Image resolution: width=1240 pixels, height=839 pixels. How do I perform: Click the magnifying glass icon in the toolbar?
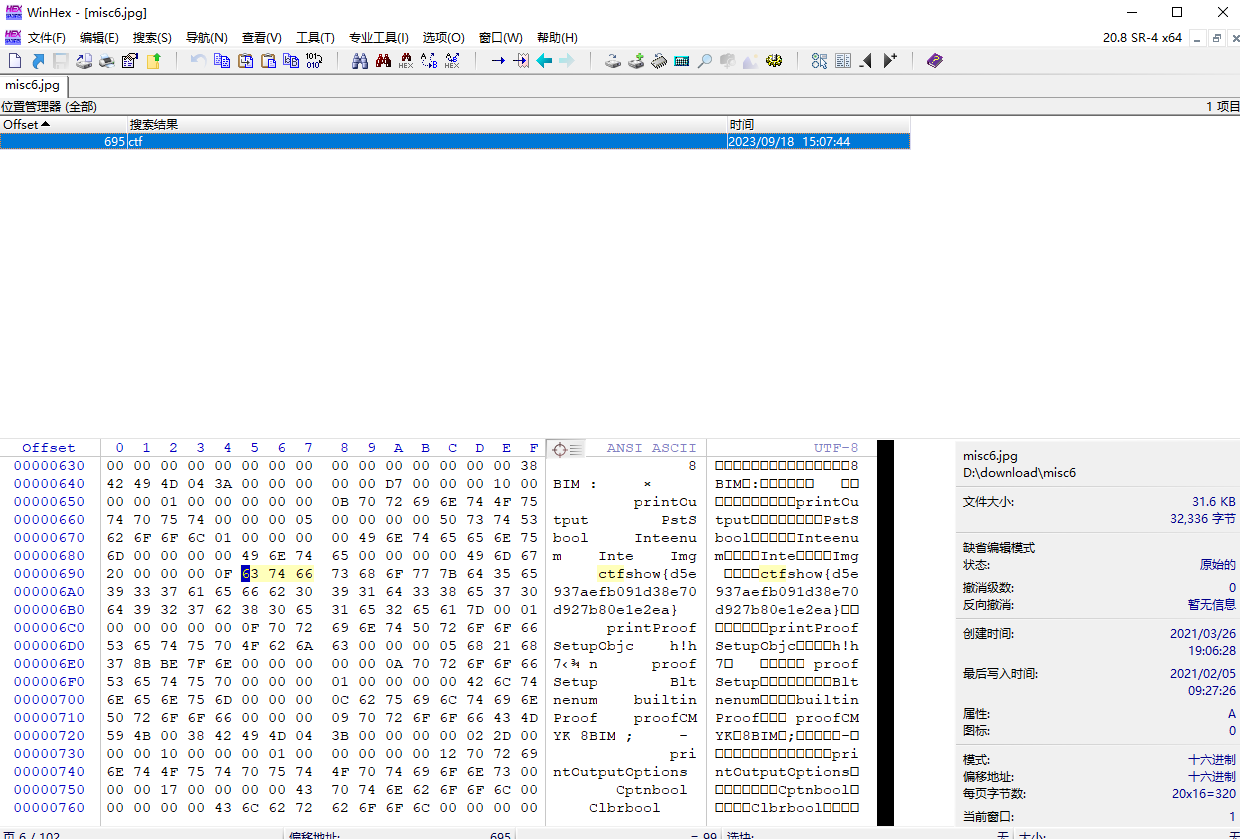click(x=705, y=61)
